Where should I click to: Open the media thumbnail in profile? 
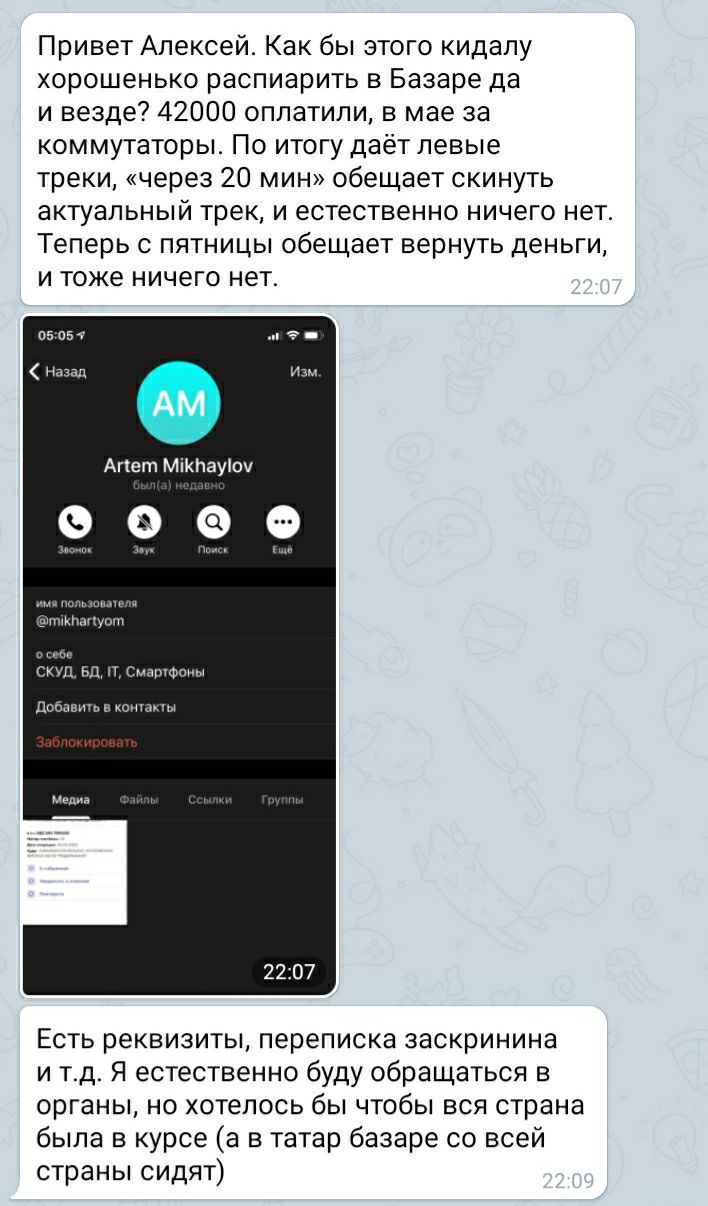[75, 871]
